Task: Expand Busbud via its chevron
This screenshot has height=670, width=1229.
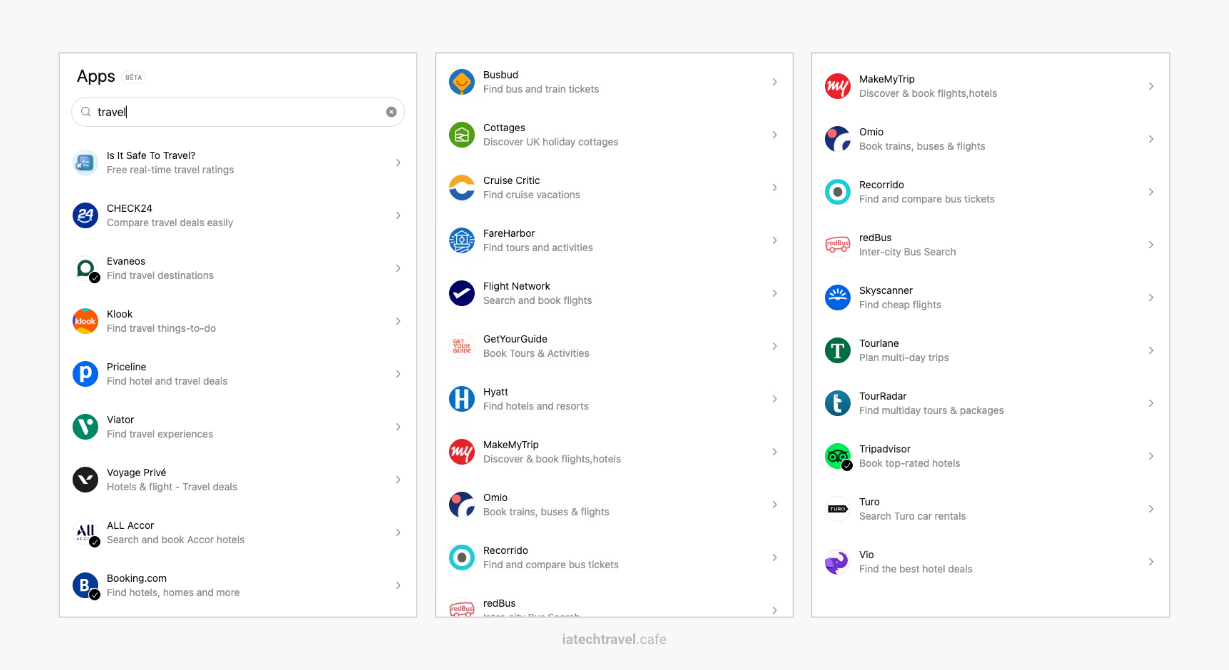Action: pos(774,82)
